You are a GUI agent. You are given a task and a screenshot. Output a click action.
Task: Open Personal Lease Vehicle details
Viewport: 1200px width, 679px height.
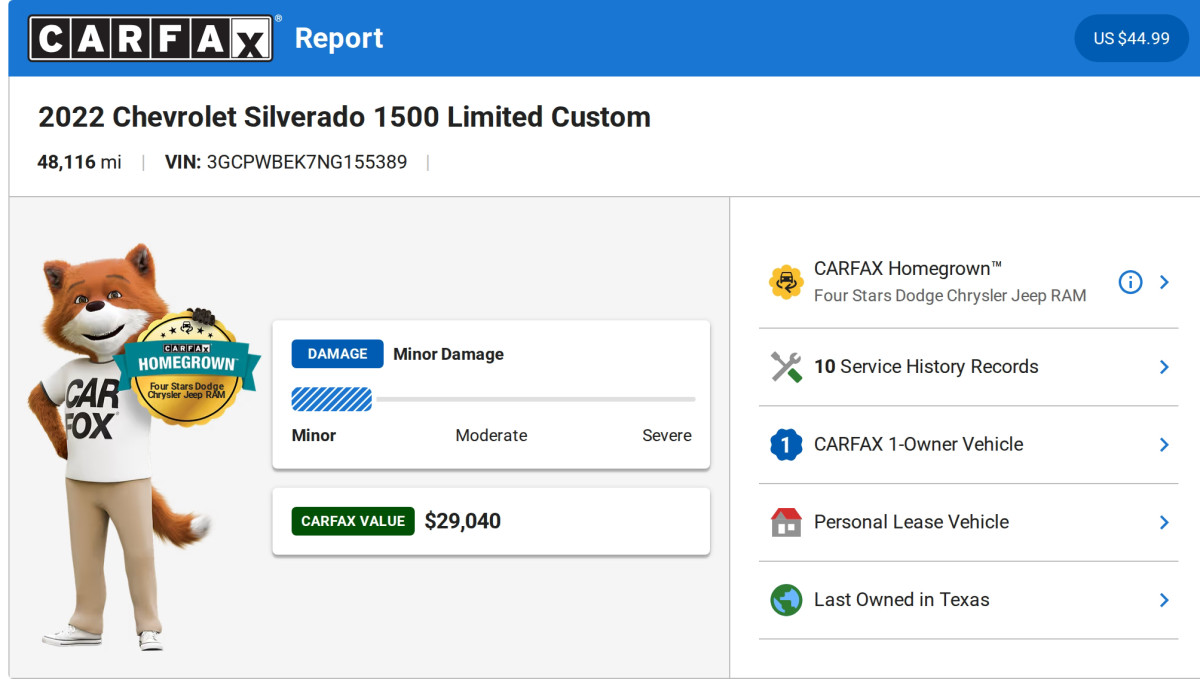(968, 522)
